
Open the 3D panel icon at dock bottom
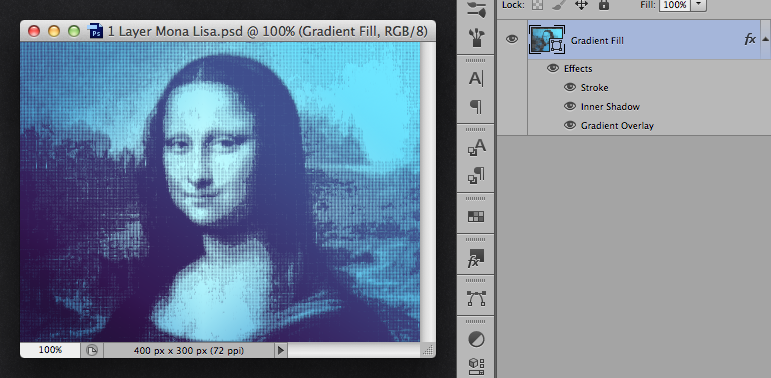pos(476,366)
